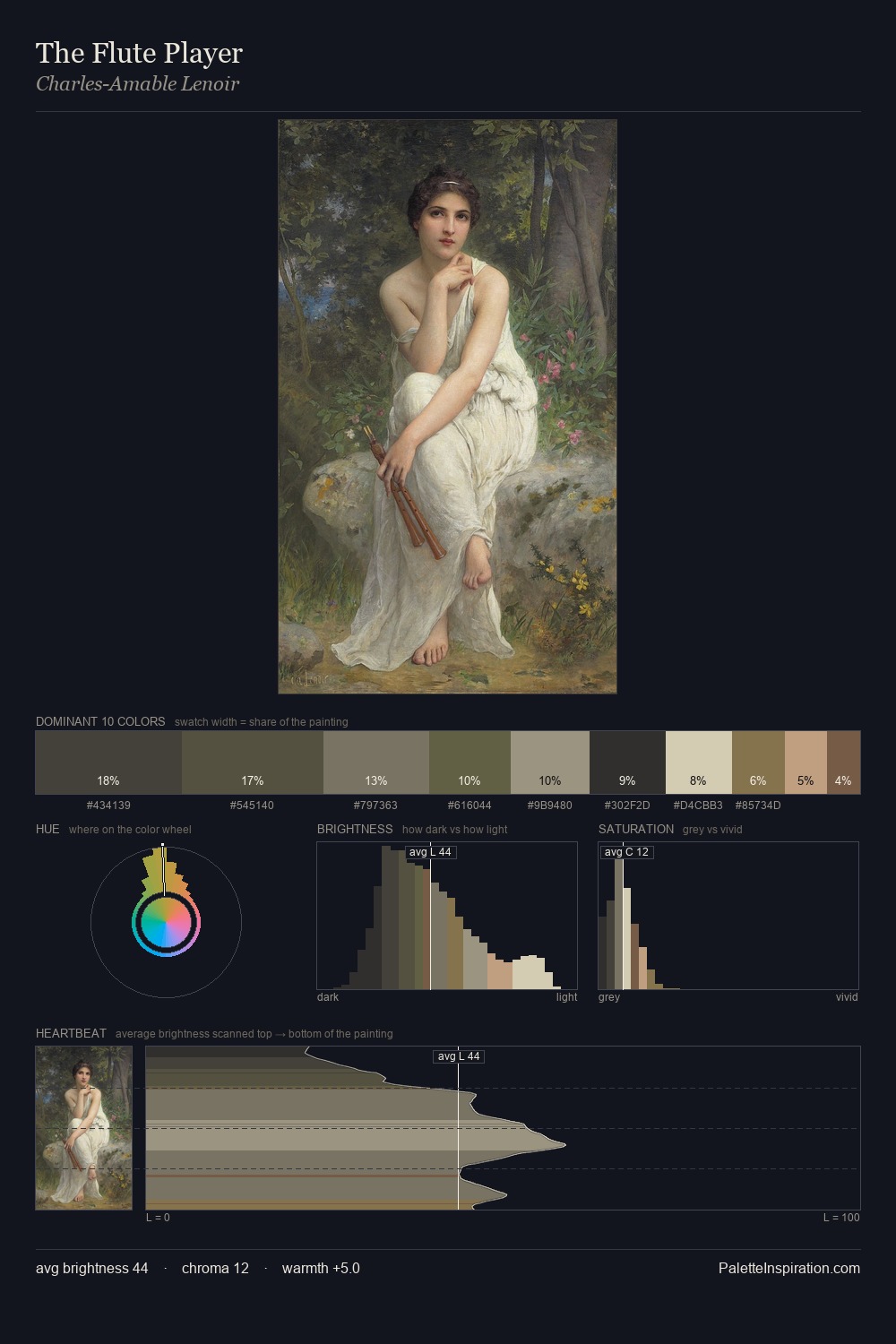Click the main Flute Player painting image

447,406
